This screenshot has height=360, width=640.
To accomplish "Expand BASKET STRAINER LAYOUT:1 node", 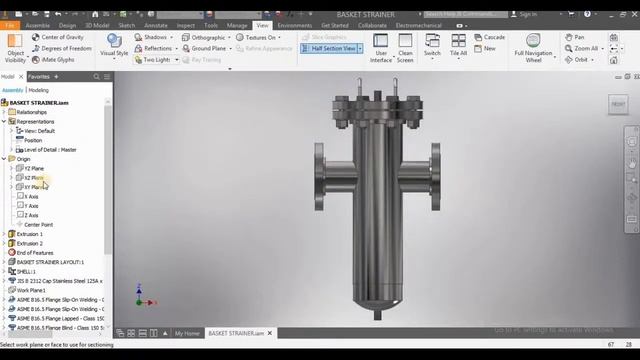I will pyautogui.click(x=4, y=262).
